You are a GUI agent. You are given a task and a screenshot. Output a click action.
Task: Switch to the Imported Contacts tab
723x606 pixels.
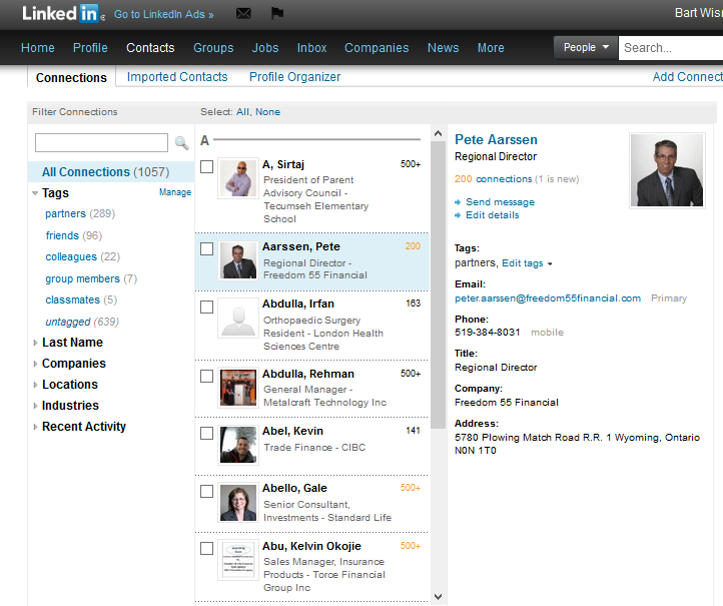coord(177,77)
